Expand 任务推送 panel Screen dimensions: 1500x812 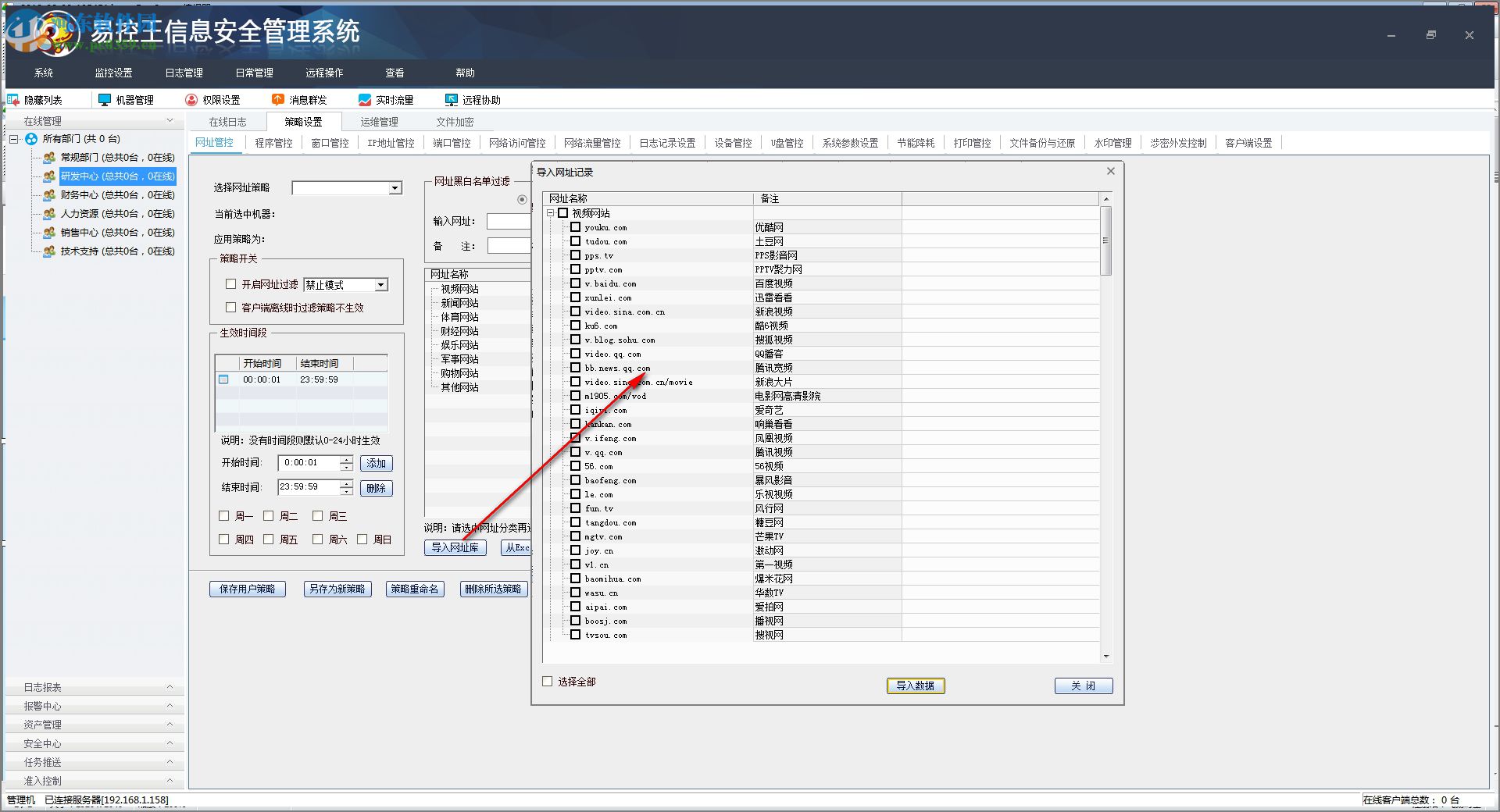click(x=170, y=762)
